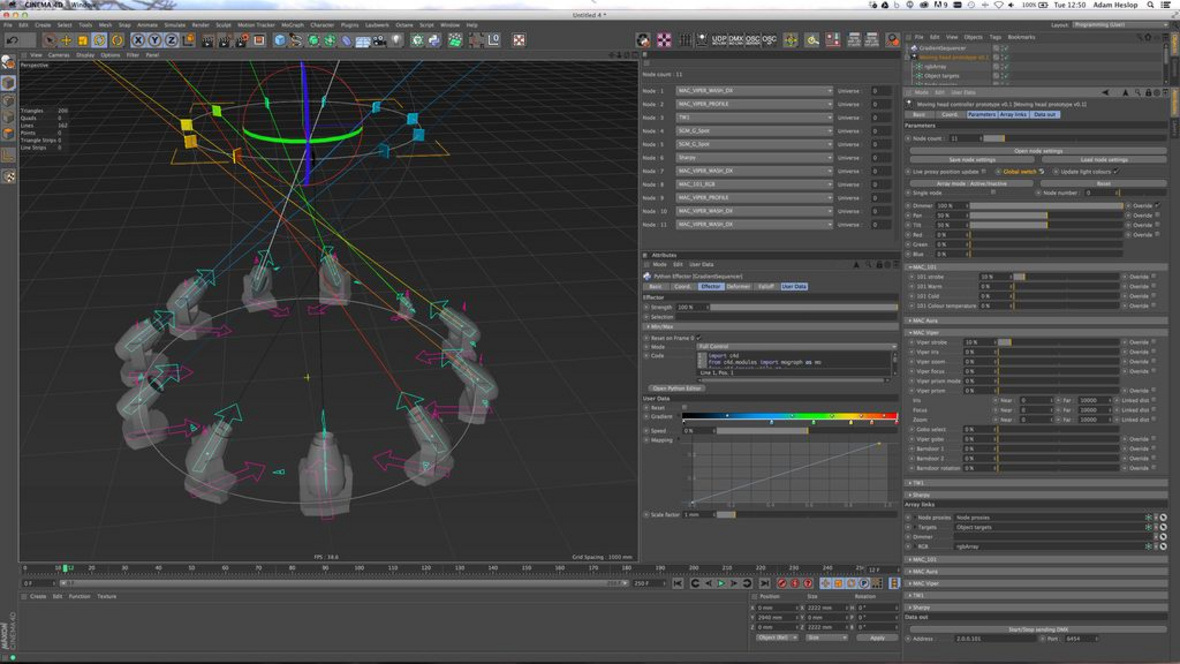1180x664 pixels.
Task: Open the MoGraph menu
Action: click(291, 25)
